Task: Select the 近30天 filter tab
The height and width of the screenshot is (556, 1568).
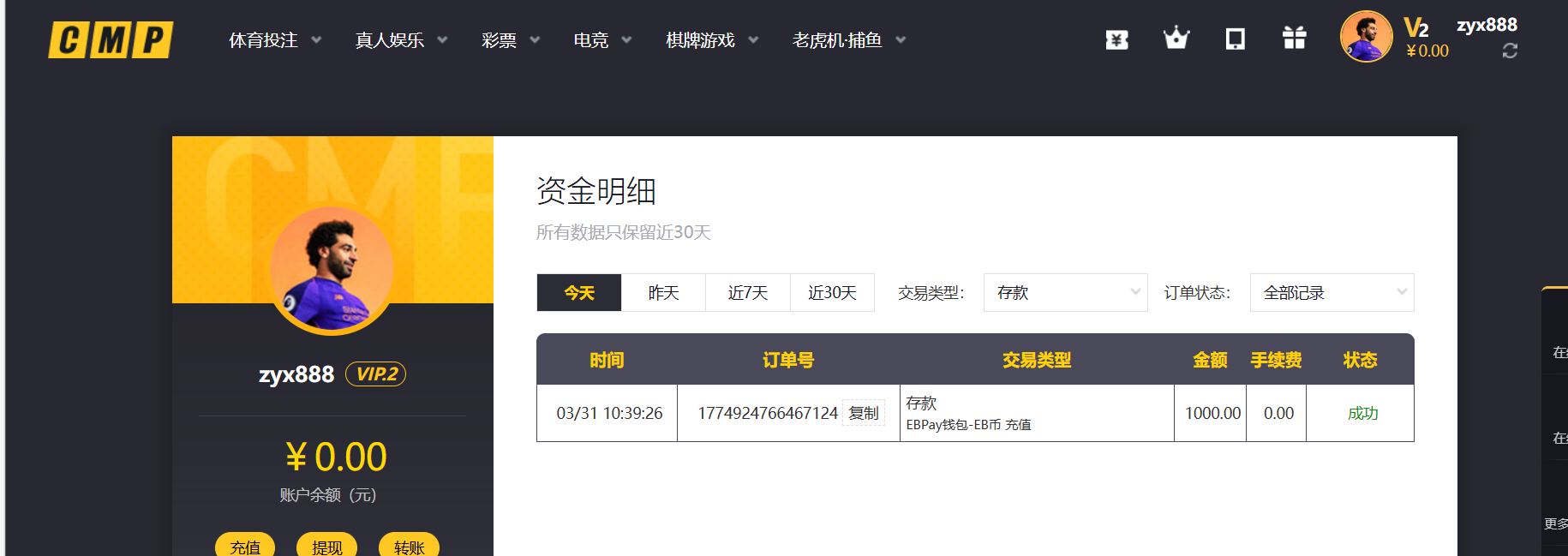Action: [832, 293]
